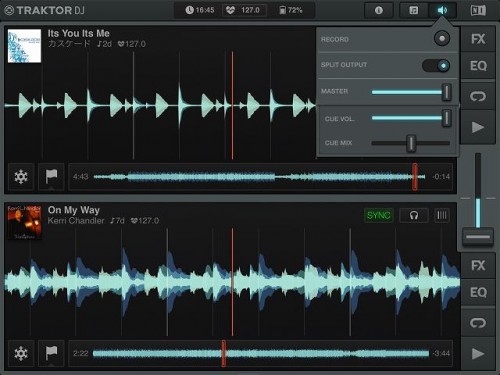Open FX panel for top deck

tap(478, 39)
